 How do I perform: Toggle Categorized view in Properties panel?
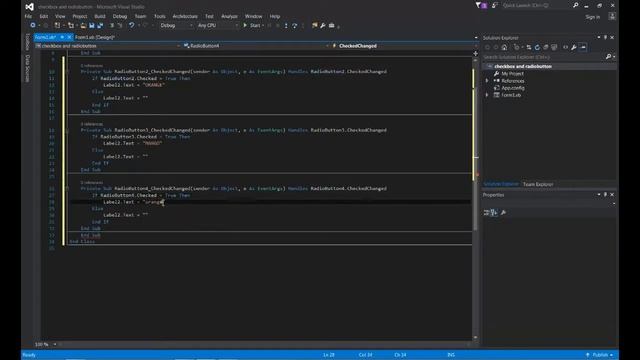(487, 212)
